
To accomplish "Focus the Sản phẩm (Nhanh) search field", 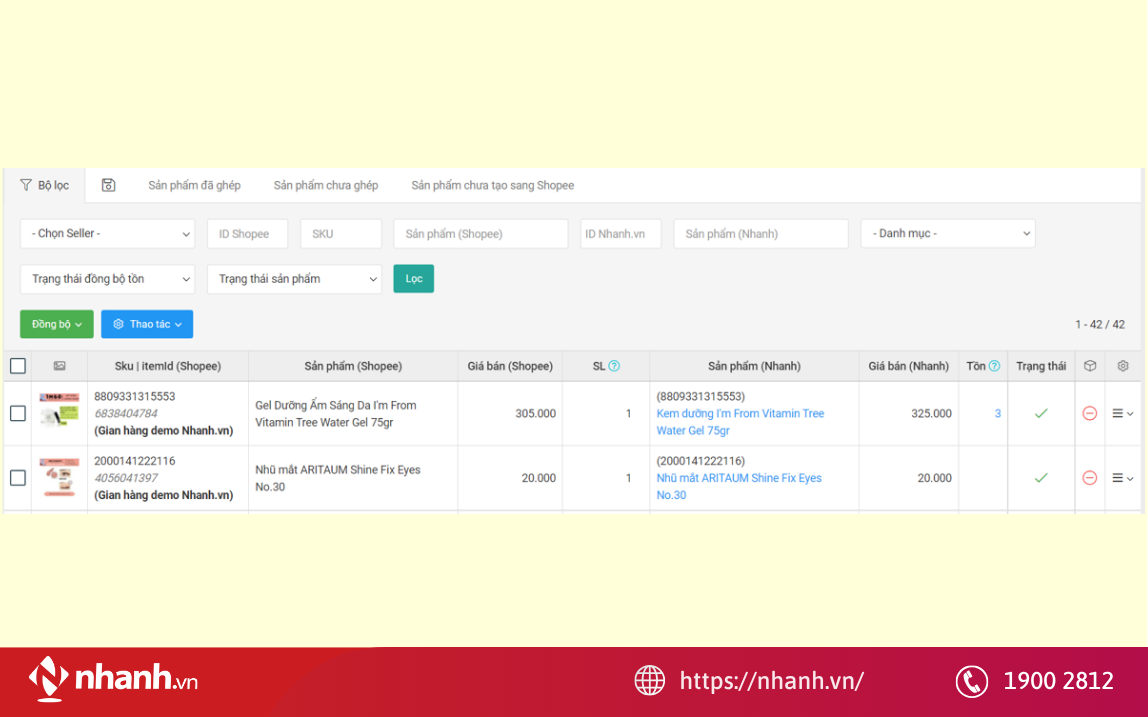I will pyautogui.click(x=761, y=234).
